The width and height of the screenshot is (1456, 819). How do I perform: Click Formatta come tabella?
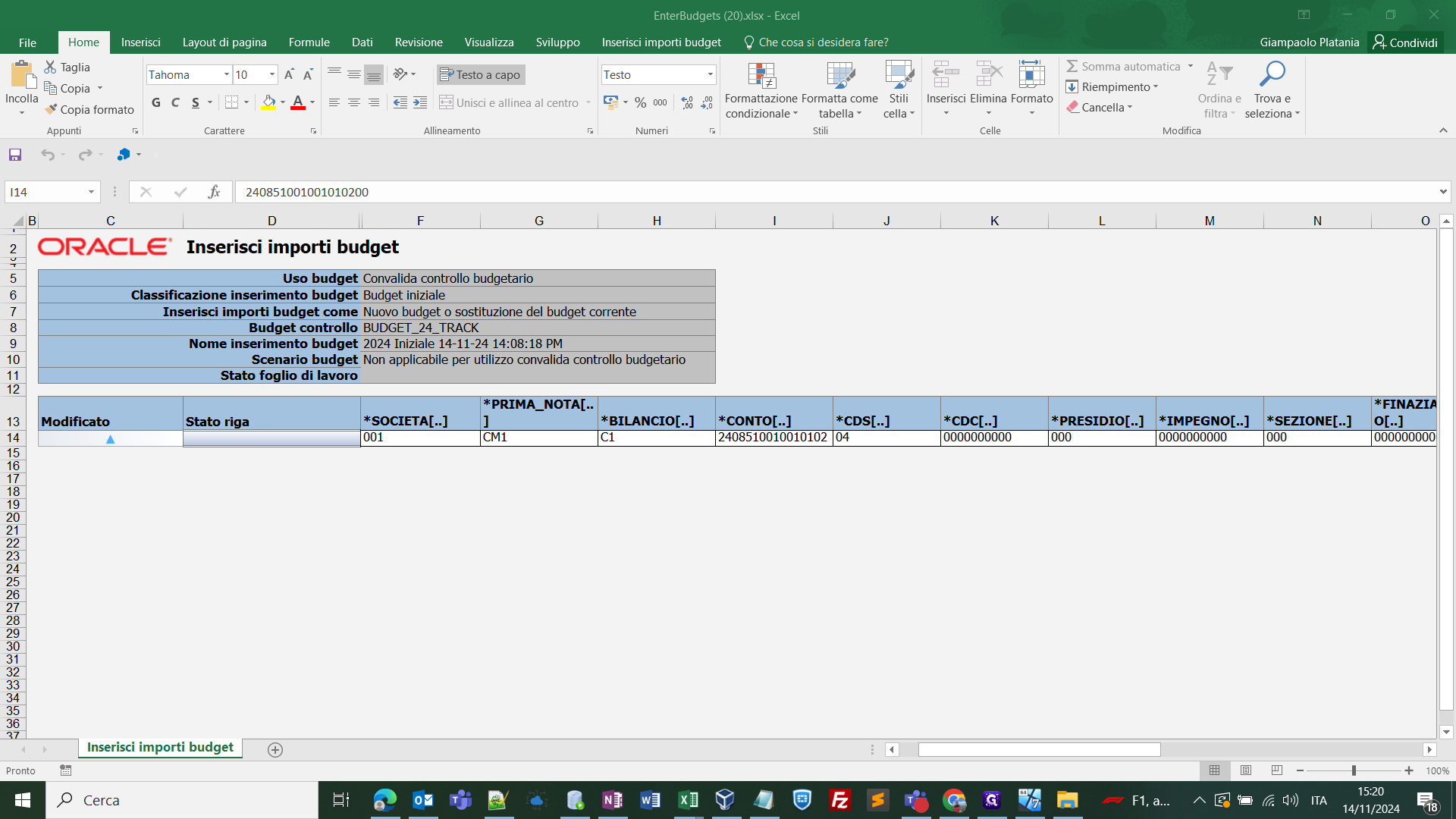[839, 90]
